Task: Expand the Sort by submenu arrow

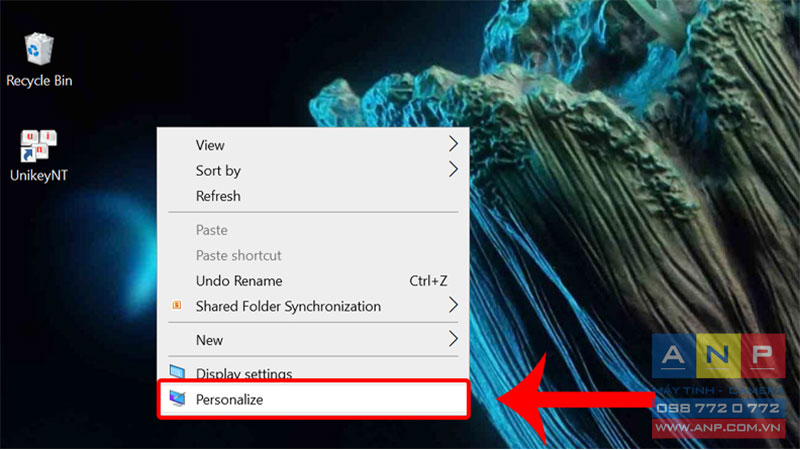Action: pyautogui.click(x=453, y=169)
